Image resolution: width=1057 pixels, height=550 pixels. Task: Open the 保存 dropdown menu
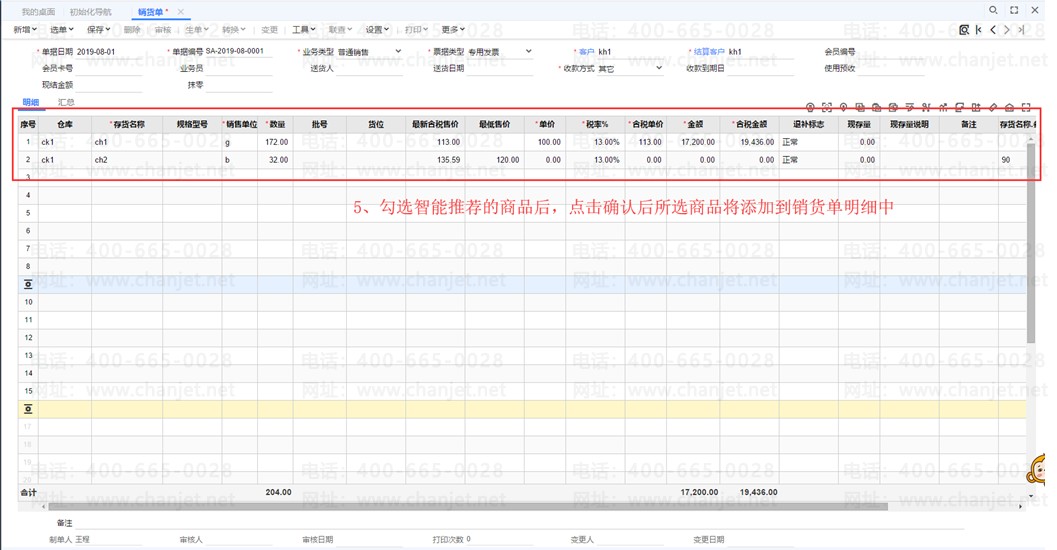coord(99,30)
